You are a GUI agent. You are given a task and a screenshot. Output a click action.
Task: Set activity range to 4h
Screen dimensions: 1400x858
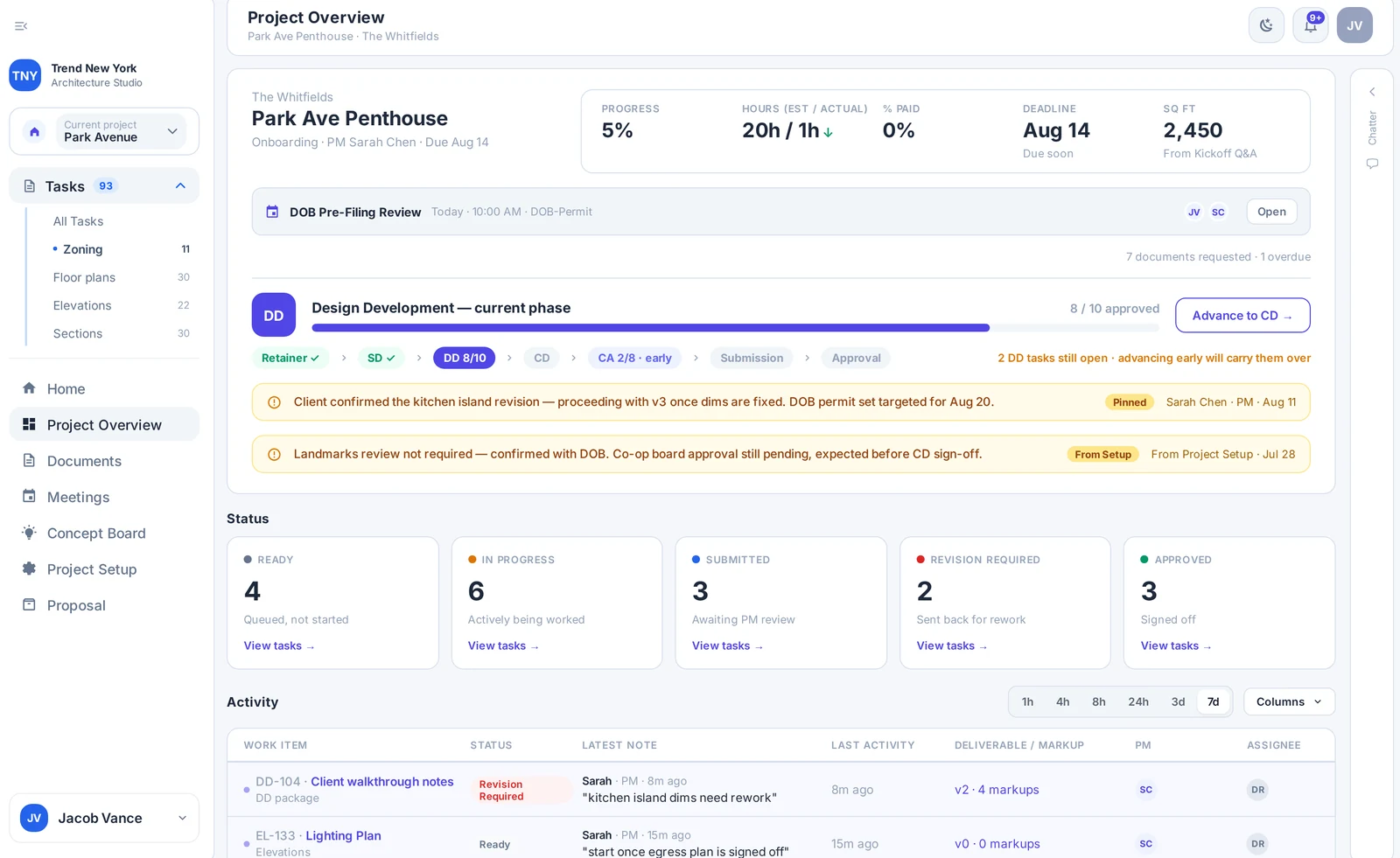[1062, 701]
